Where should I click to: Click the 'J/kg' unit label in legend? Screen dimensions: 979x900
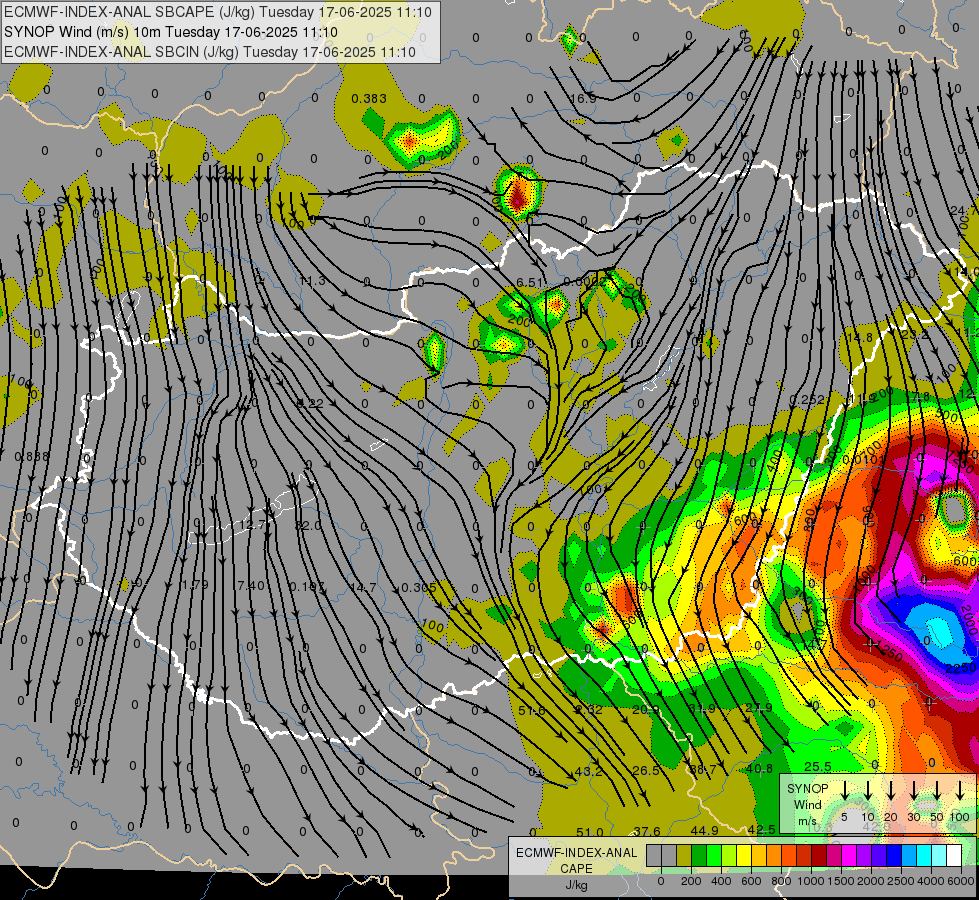pyautogui.click(x=576, y=885)
